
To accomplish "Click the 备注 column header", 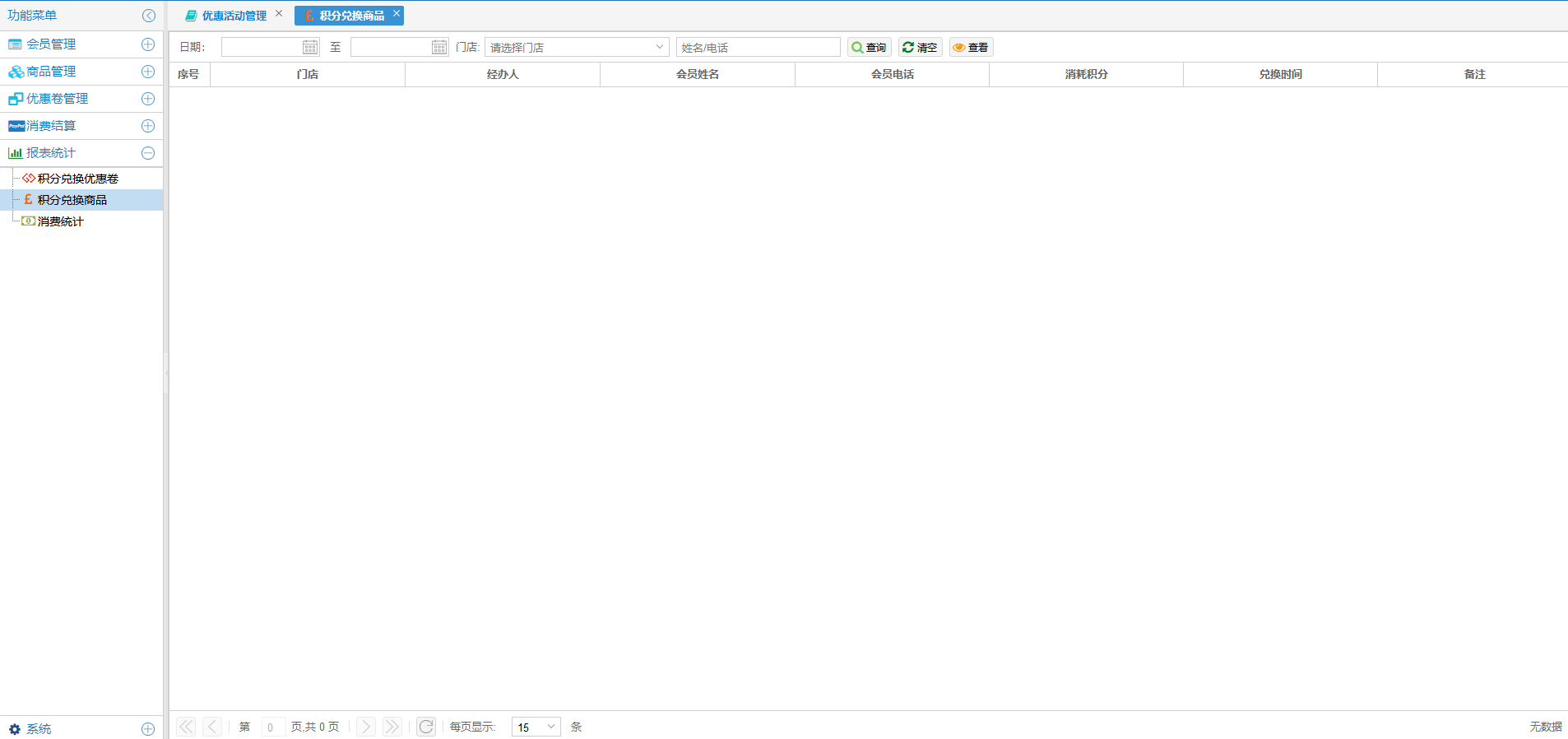I will pyautogui.click(x=1474, y=74).
